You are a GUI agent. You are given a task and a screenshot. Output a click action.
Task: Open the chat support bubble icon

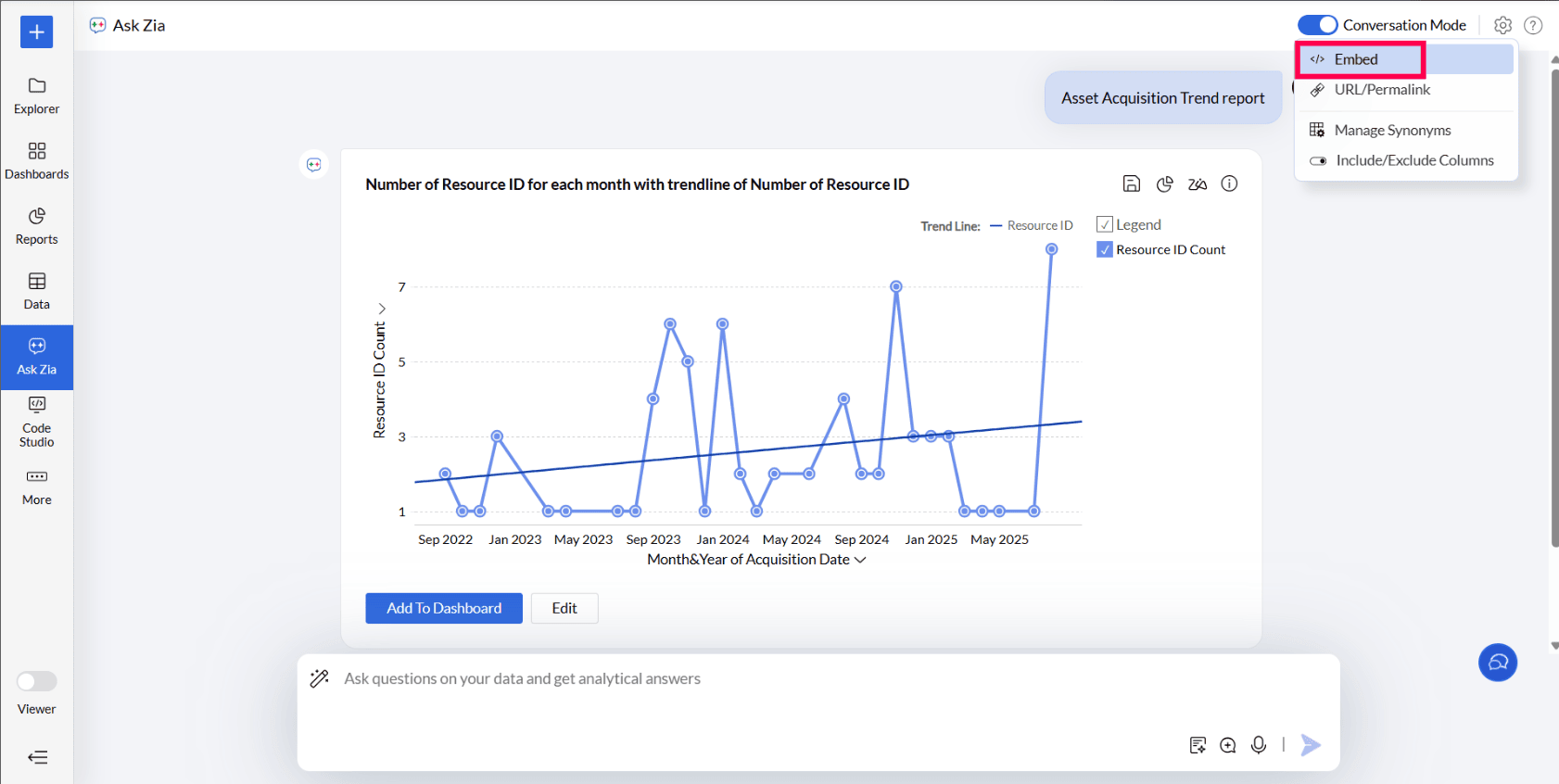pyautogui.click(x=1497, y=662)
